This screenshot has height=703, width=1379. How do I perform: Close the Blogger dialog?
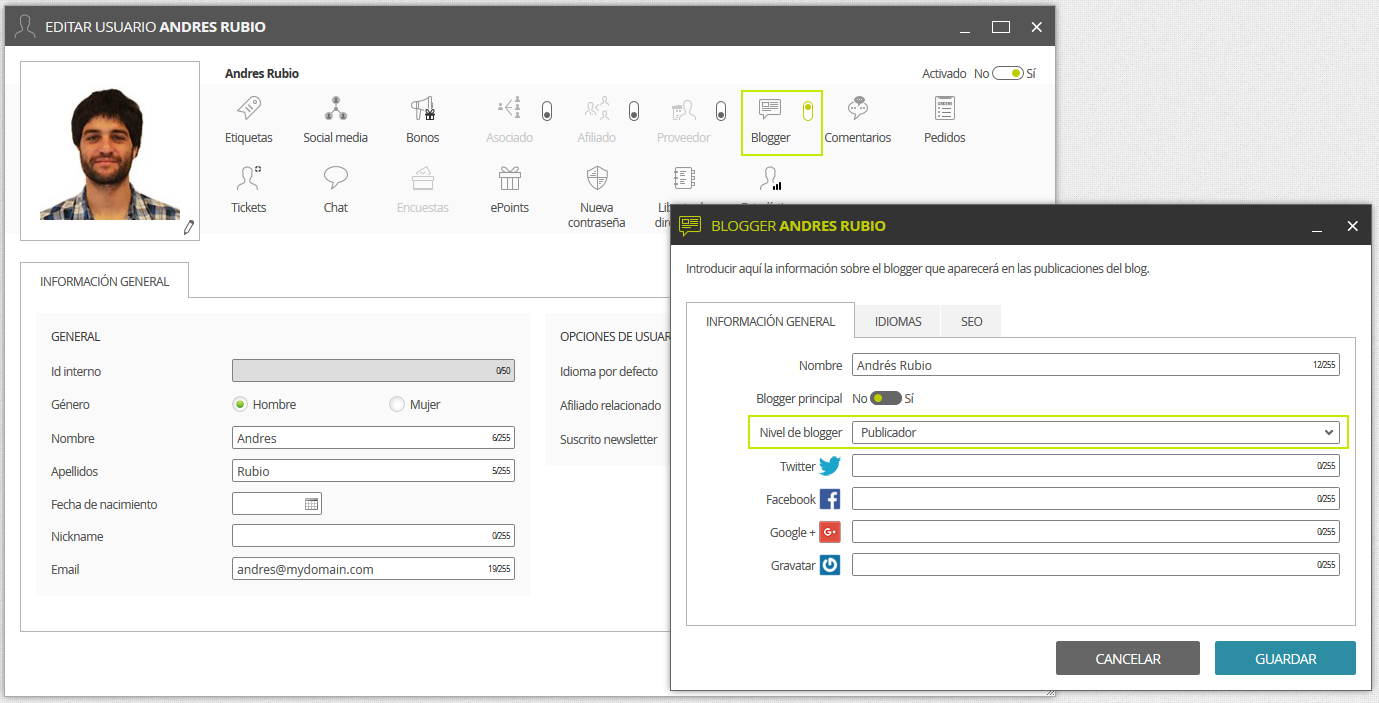click(1352, 227)
